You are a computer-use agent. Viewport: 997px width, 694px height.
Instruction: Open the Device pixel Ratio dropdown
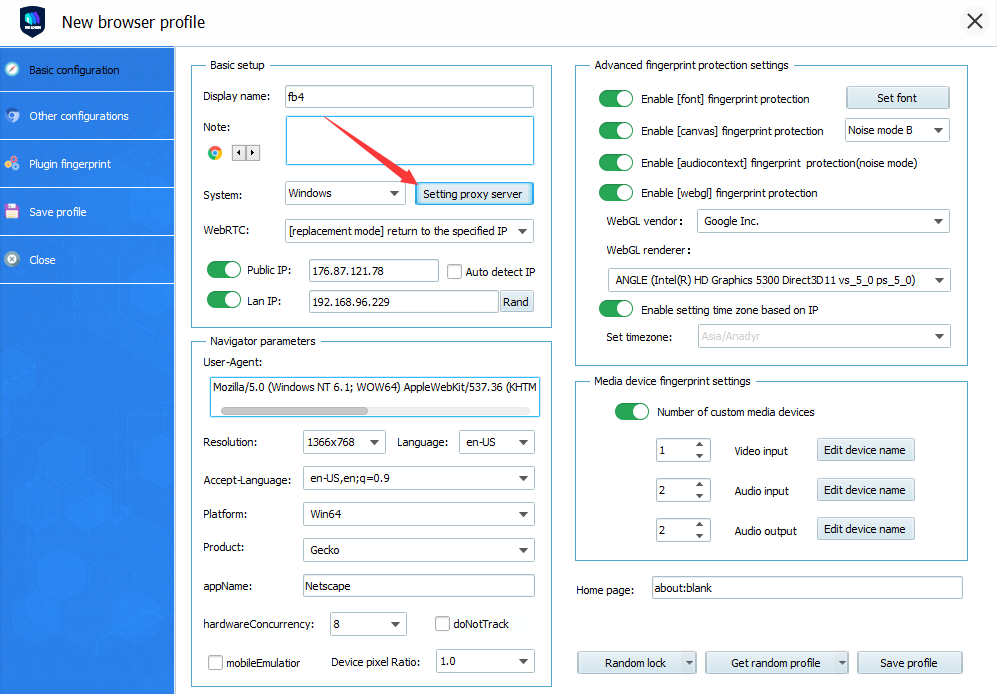point(485,661)
